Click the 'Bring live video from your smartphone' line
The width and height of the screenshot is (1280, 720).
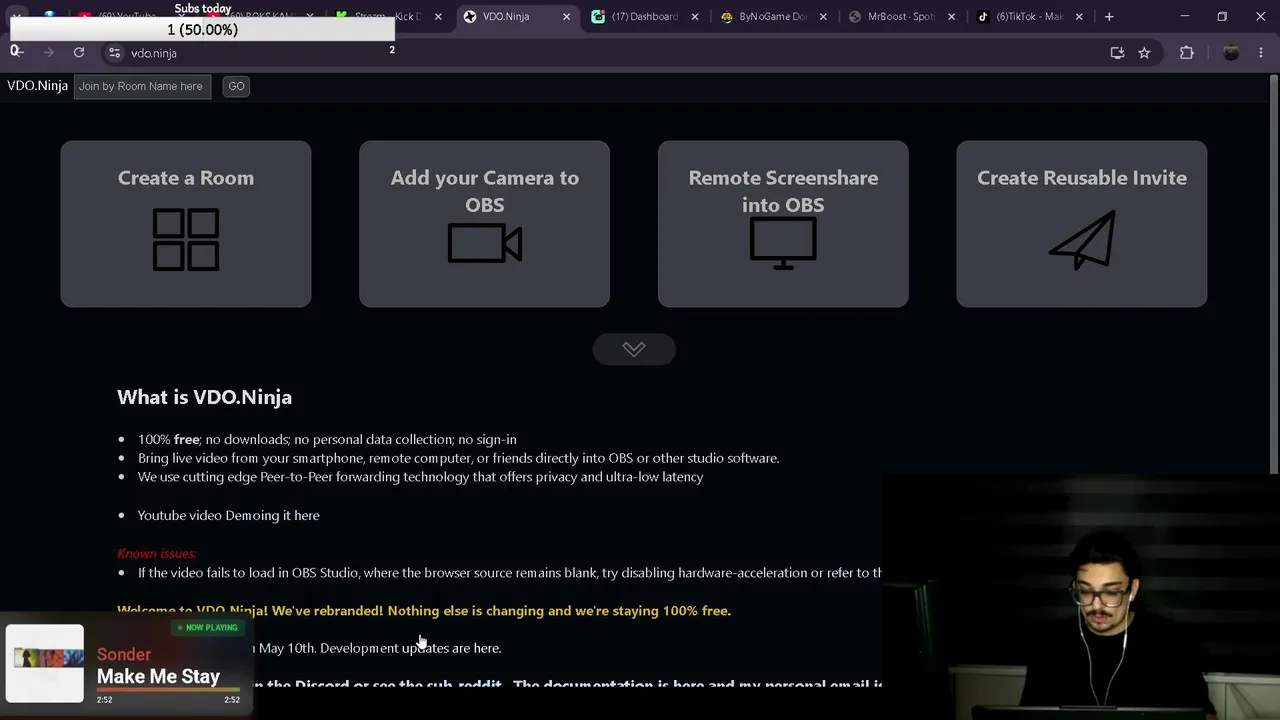(458, 458)
